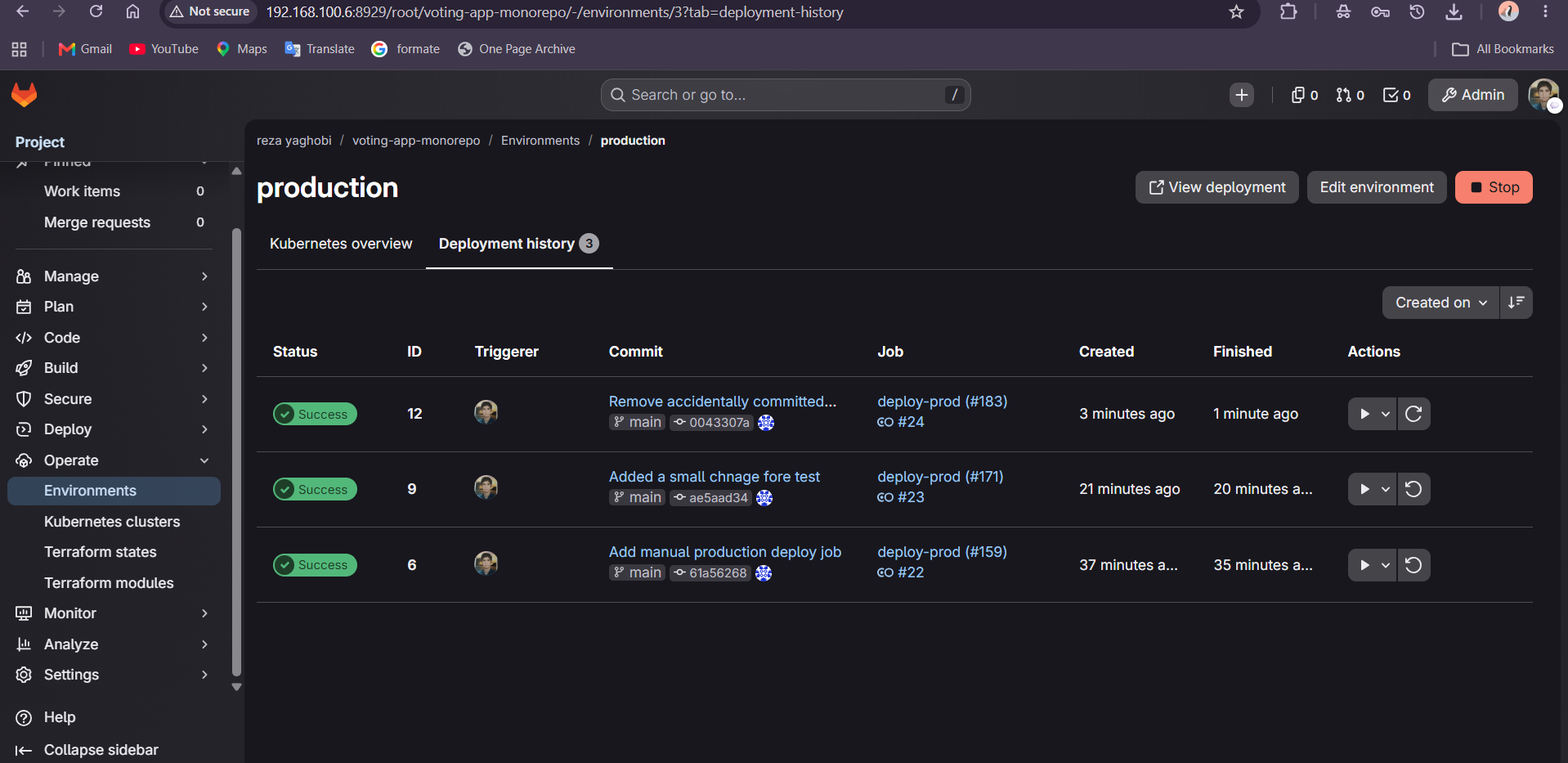This screenshot has height=763, width=1568.
Task: Run play action for deployment 12
Action: [x=1364, y=414]
